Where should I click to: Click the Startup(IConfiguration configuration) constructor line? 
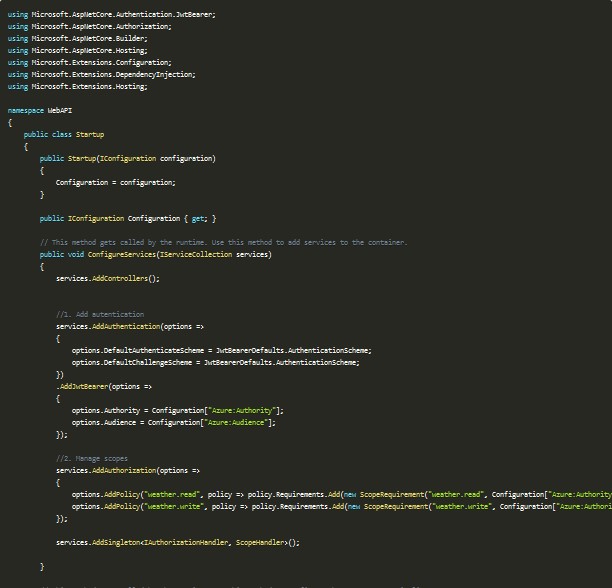pyautogui.click(x=128, y=158)
